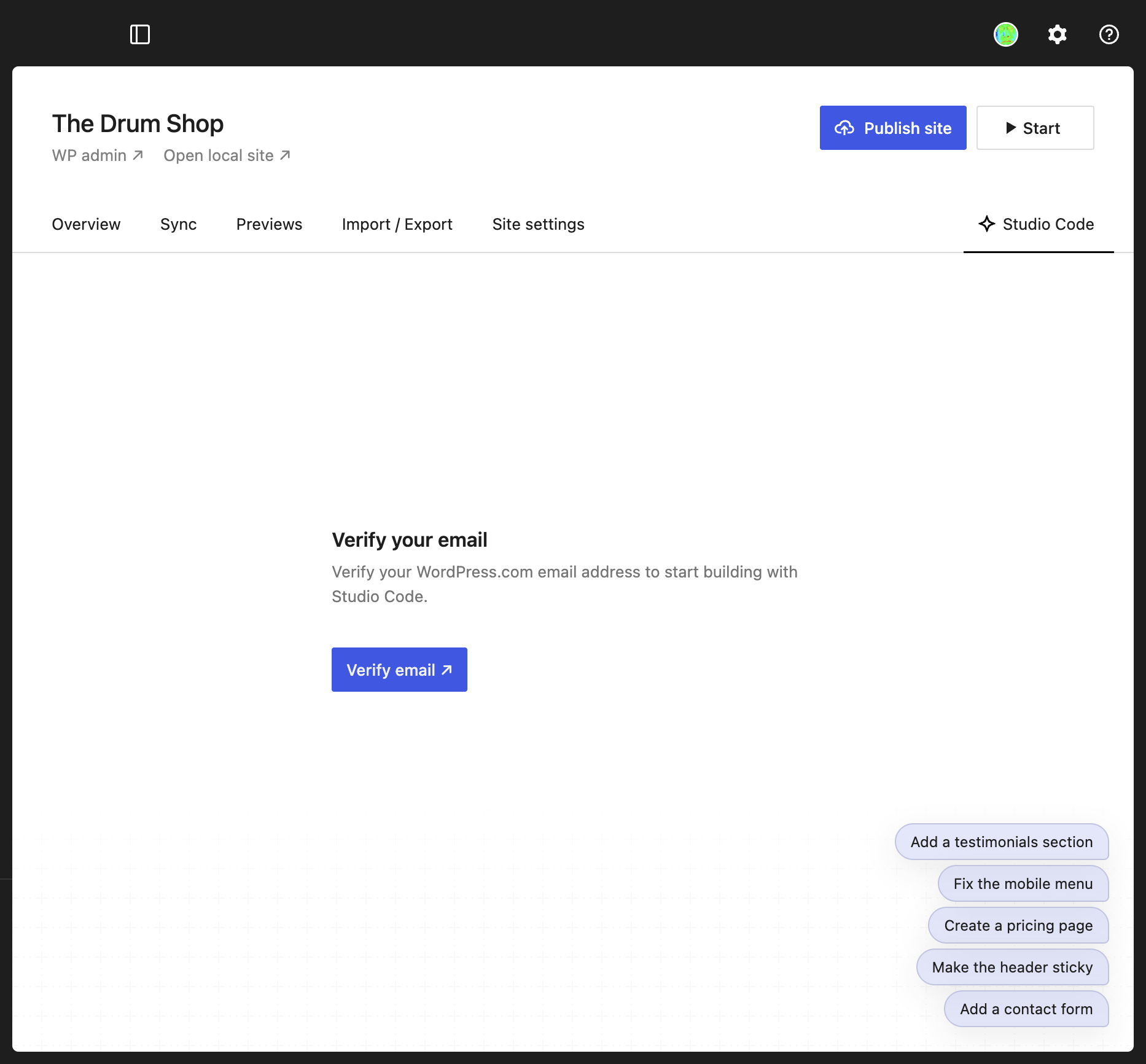
Task: Click 'The Drum Shop' site title
Action: click(138, 123)
